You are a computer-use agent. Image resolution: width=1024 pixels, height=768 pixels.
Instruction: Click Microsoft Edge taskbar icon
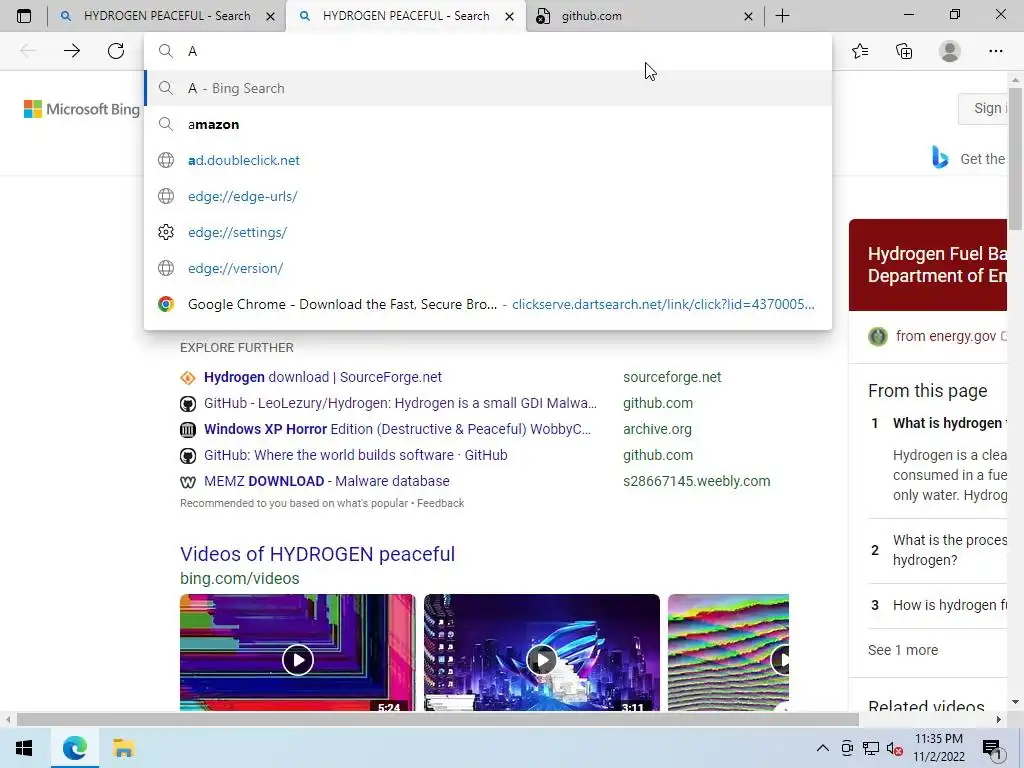[x=74, y=748]
